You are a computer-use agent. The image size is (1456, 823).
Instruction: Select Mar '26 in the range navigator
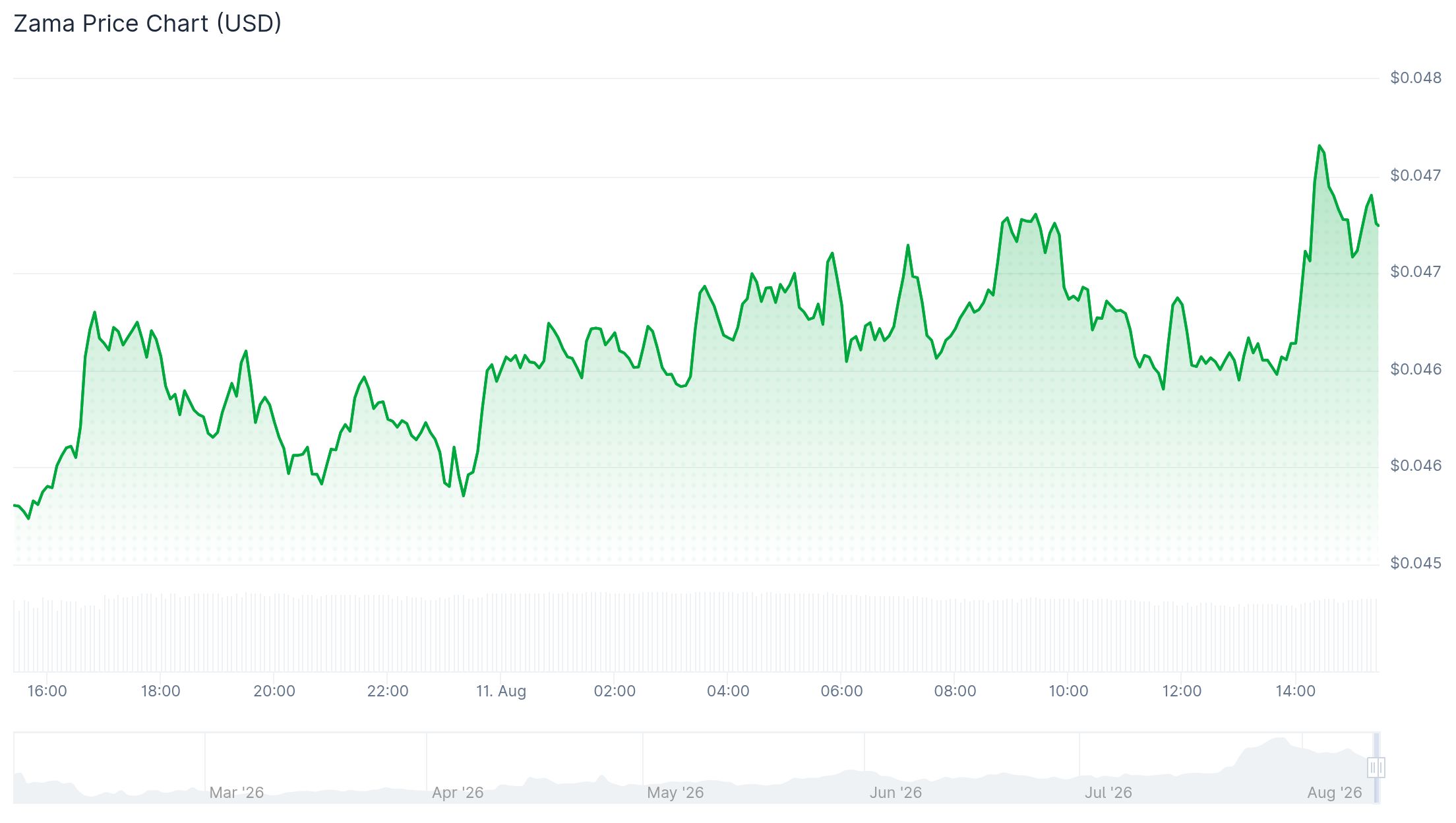tap(237, 793)
